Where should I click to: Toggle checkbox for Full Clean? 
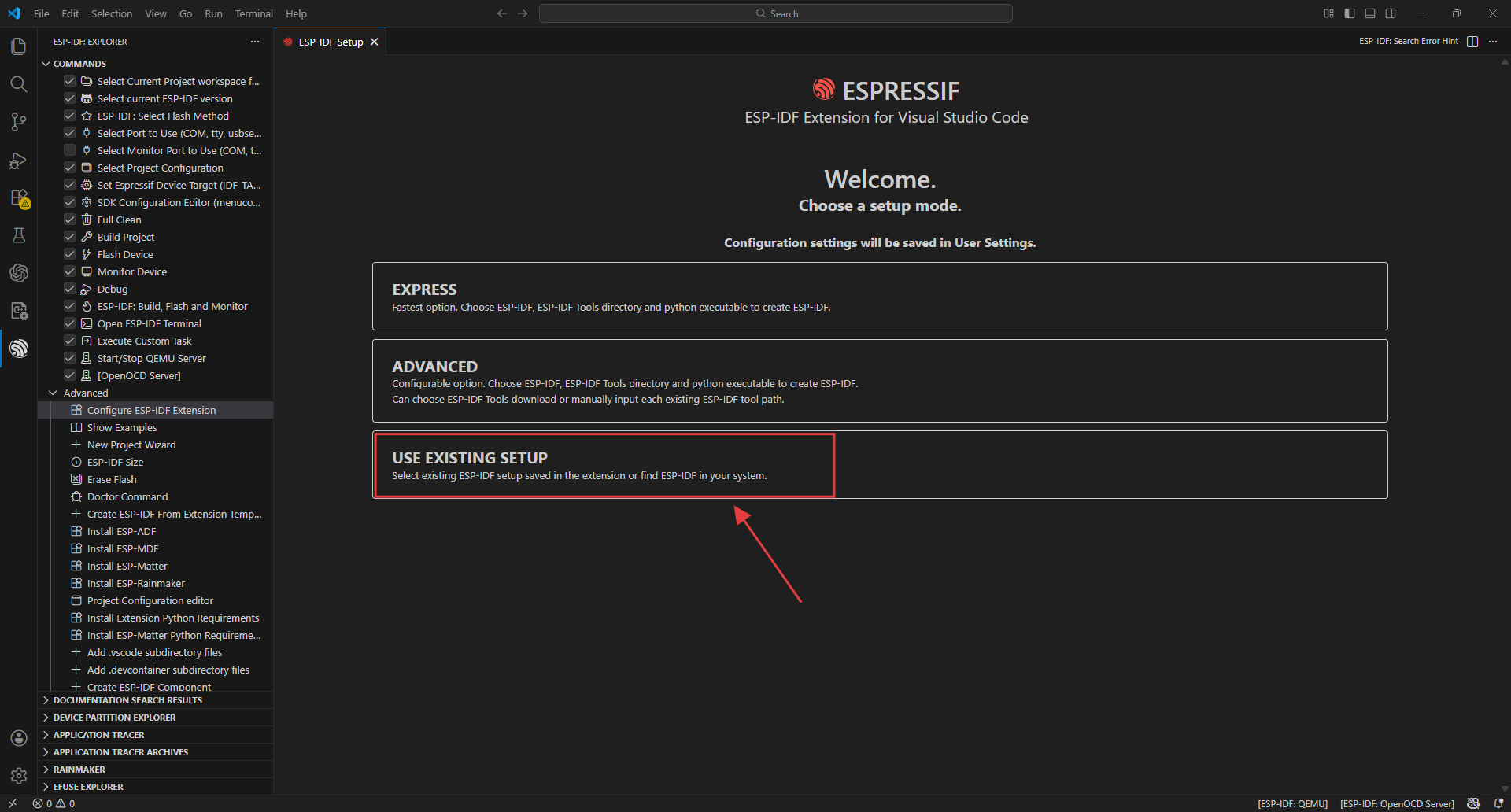[x=69, y=220]
